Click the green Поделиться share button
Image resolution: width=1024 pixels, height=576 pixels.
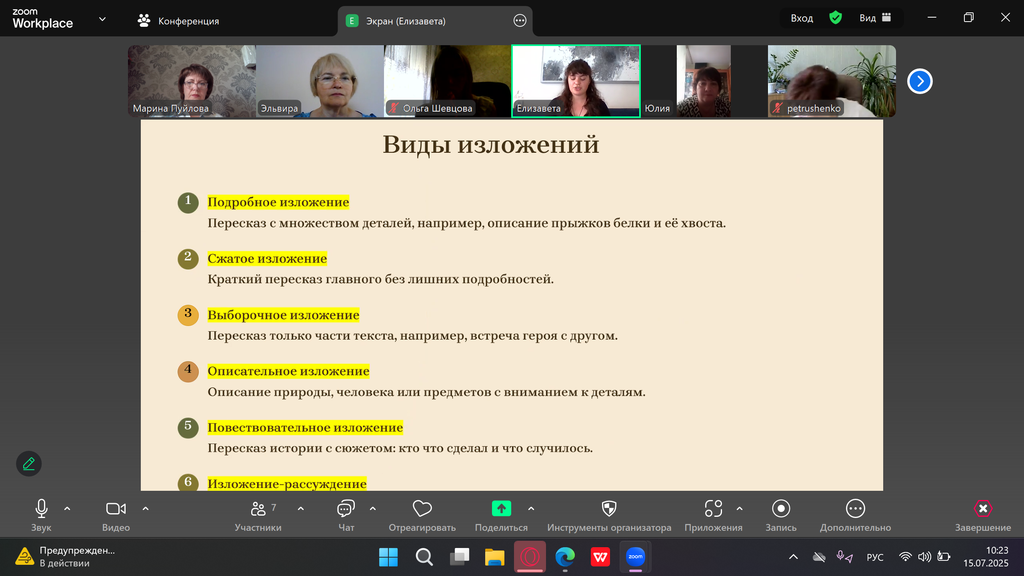[x=501, y=509]
